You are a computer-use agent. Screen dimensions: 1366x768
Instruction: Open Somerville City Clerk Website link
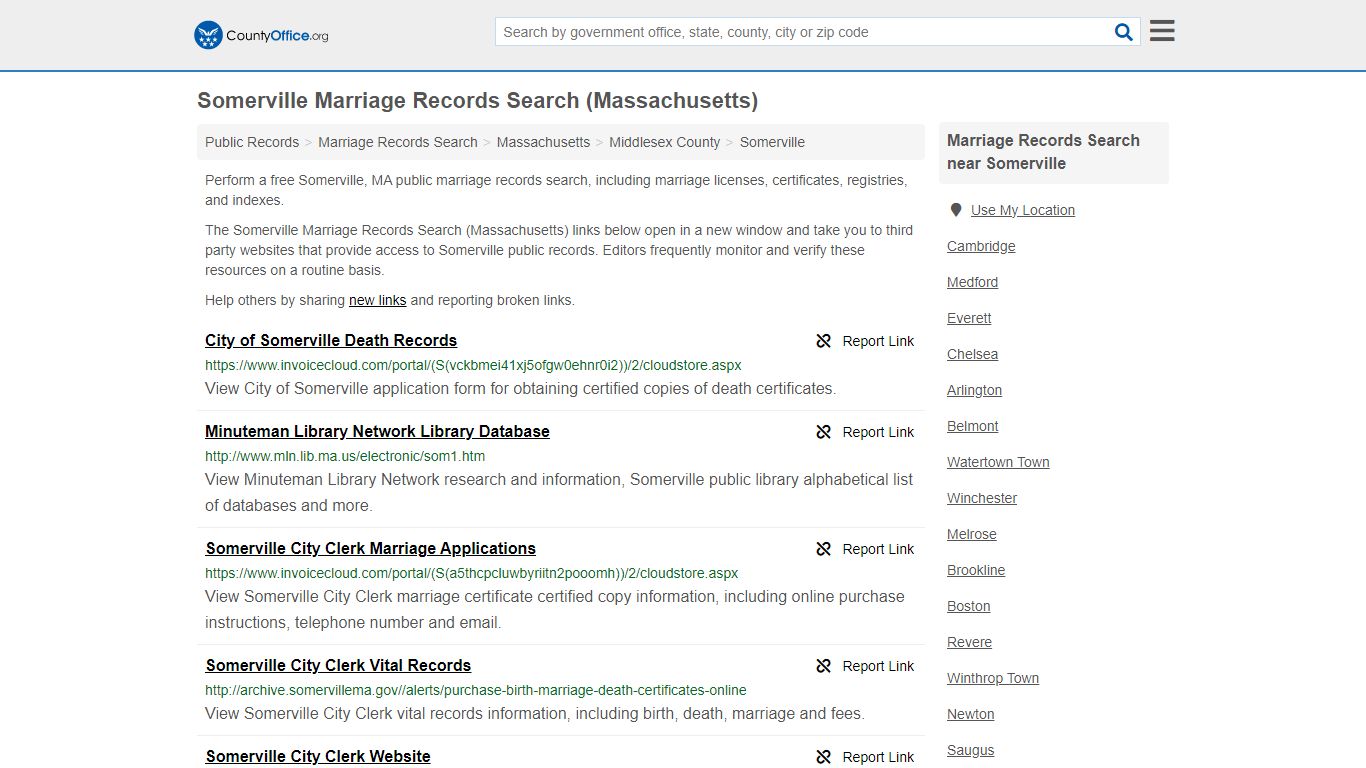pos(318,756)
